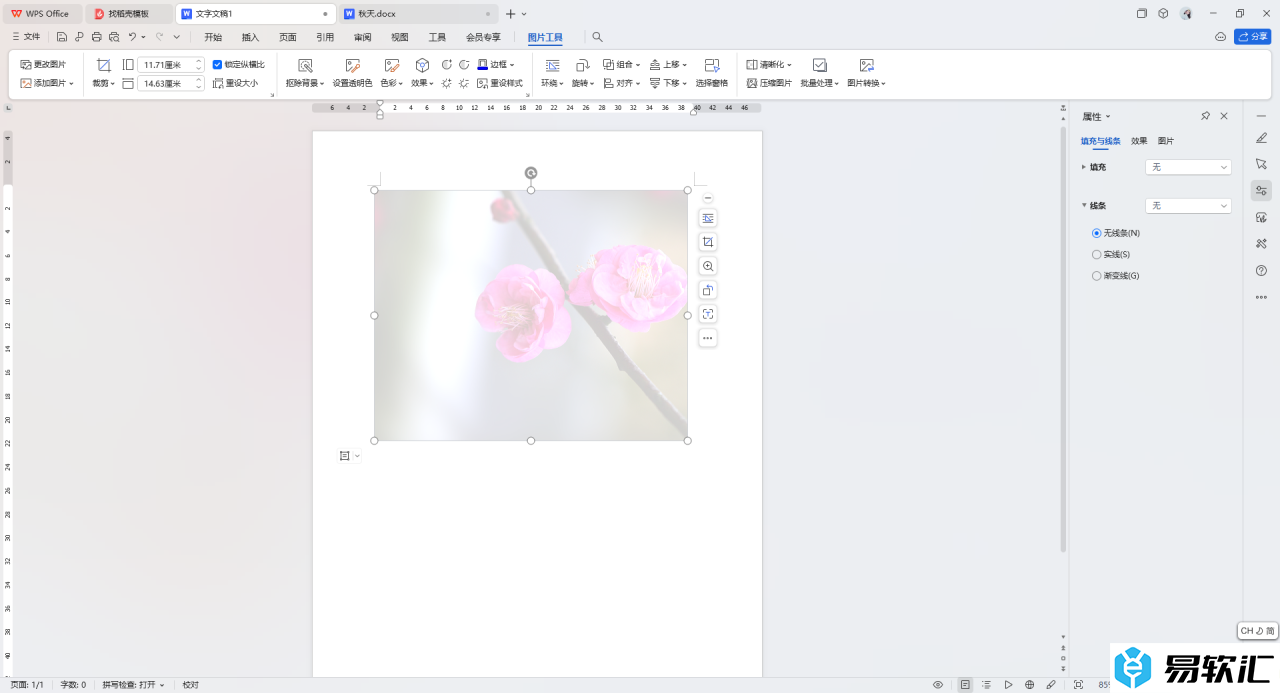Open the 组合 group button
Viewport: 1280px width, 693px height.
pos(621,64)
